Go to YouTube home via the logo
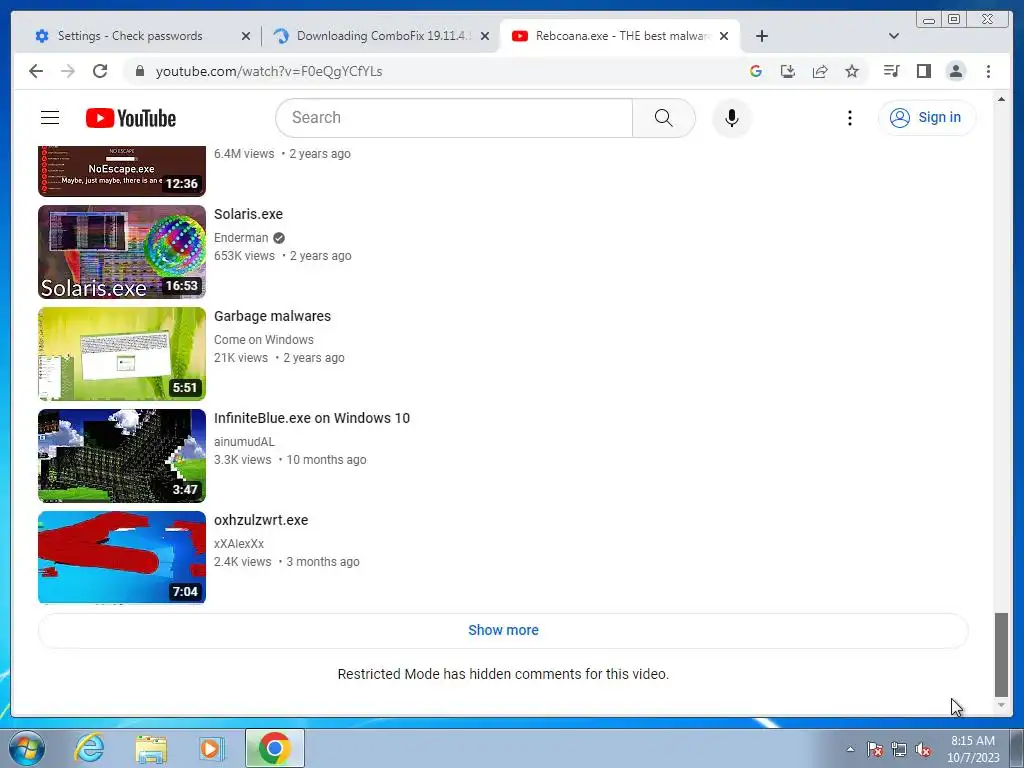The width and height of the screenshot is (1024, 768). point(131,118)
